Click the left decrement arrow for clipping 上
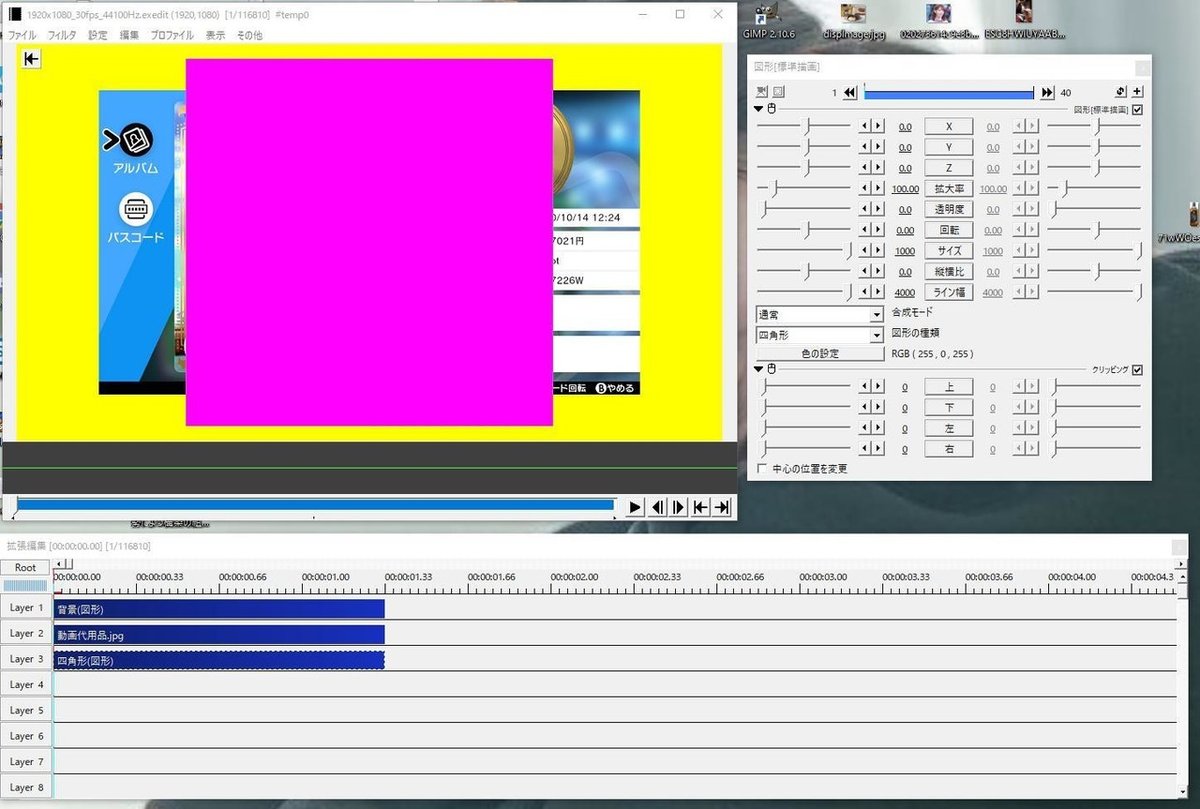The width and height of the screenshot is (1200, 809). (867, 387)
